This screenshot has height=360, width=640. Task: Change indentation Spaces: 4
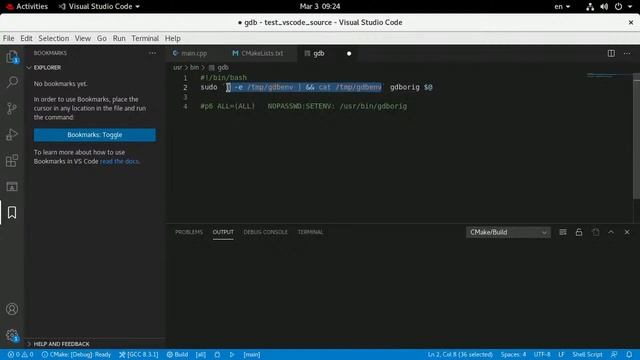click(513, 355)
